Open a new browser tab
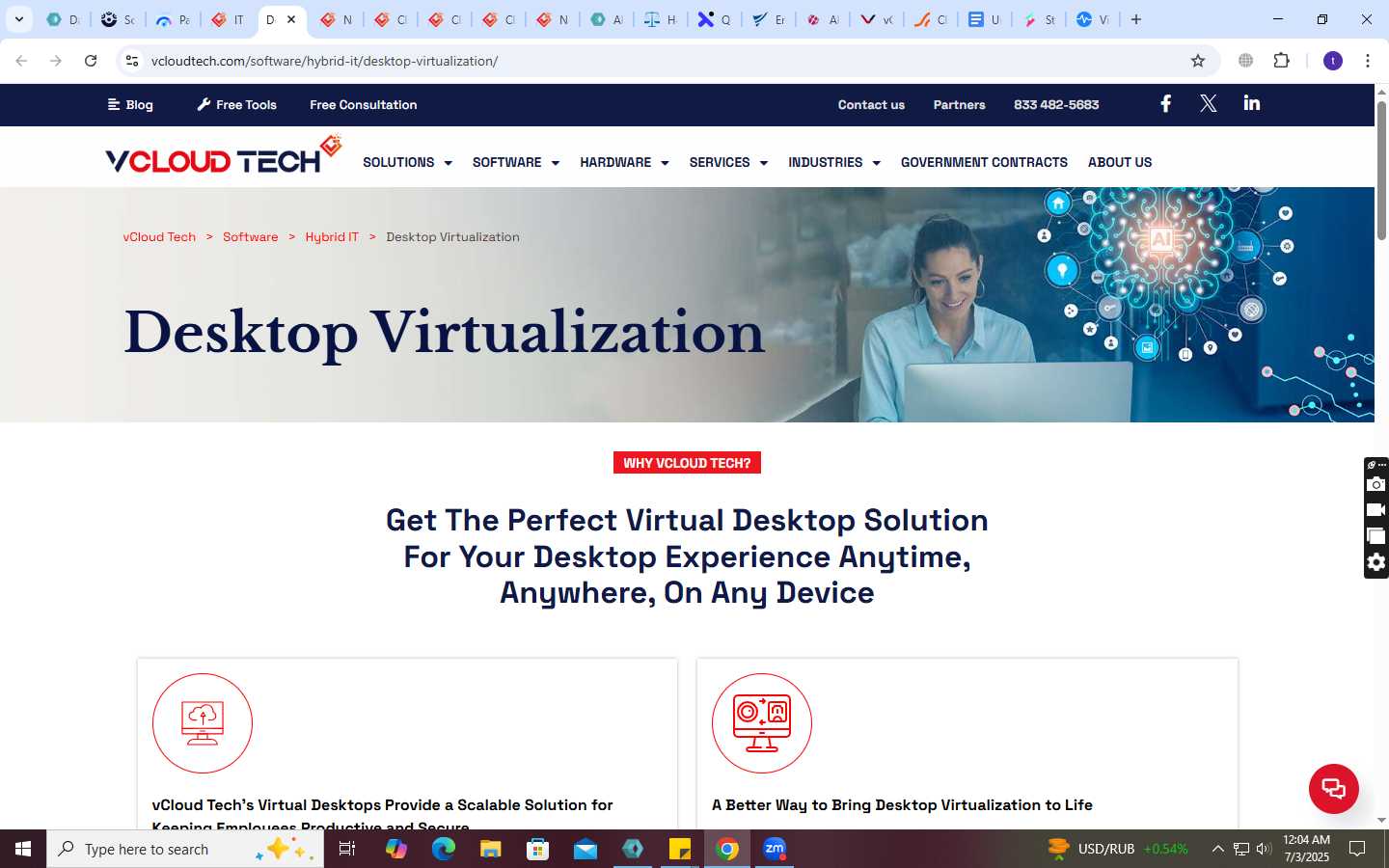This screenshot has width=1389, height=868. (x=1136, y=19)
